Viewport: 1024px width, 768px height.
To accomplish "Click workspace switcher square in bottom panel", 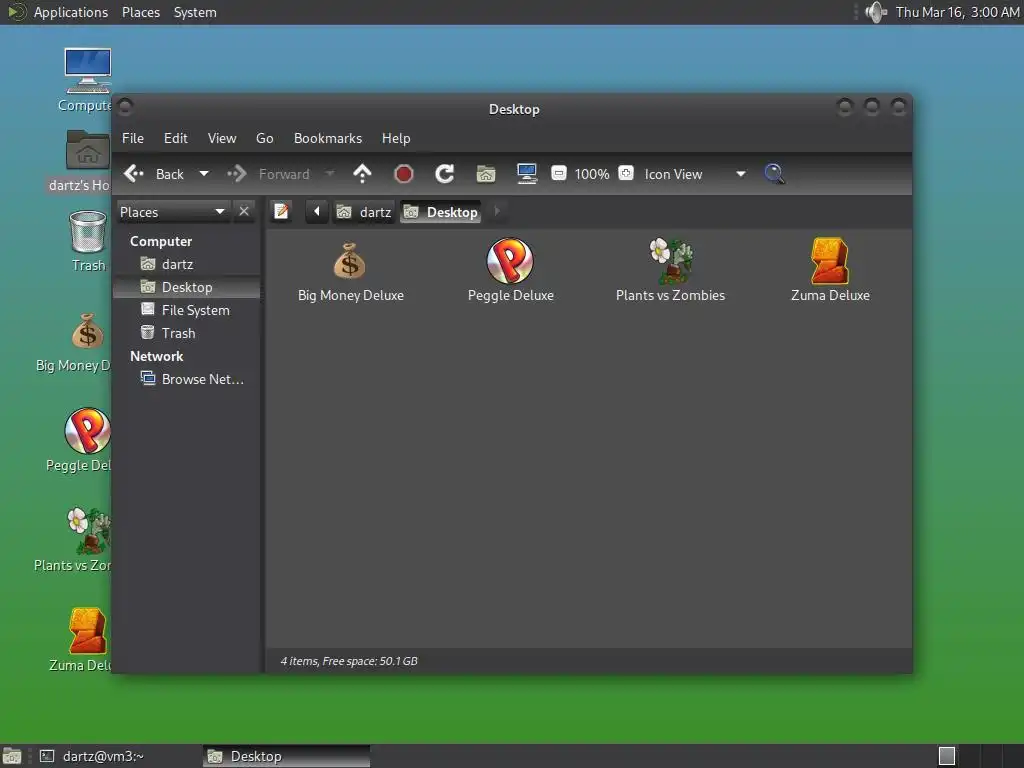I will coord(947,756).
